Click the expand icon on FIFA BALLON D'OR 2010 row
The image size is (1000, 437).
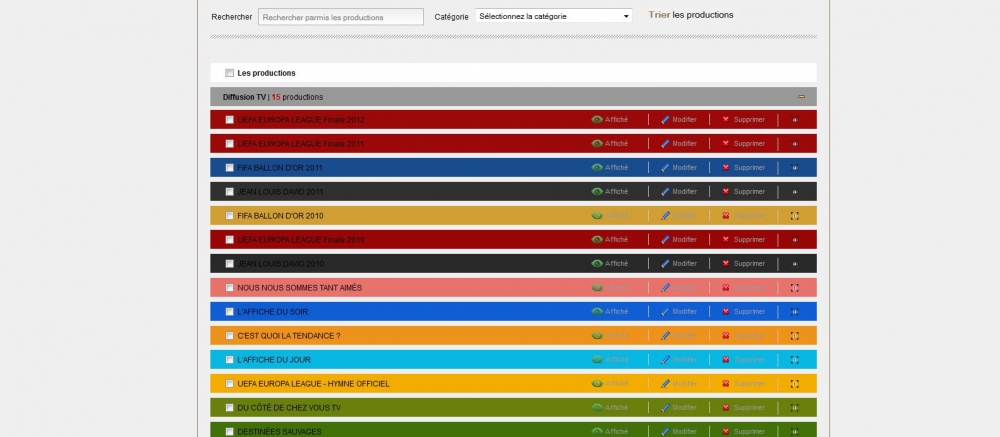[x=795, y=216]
